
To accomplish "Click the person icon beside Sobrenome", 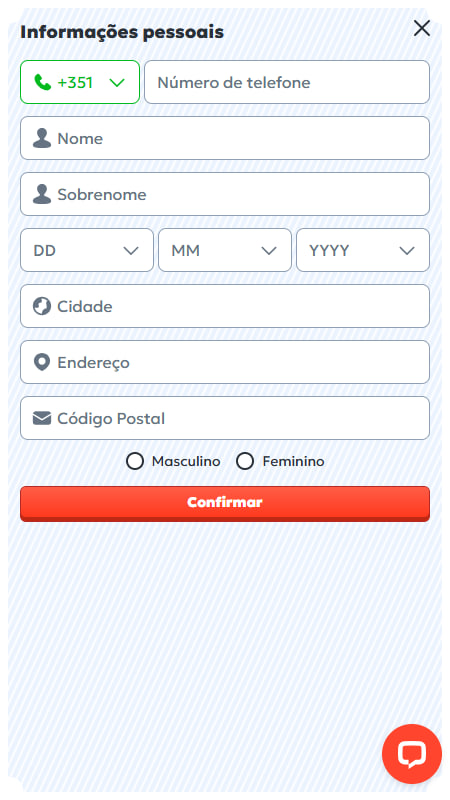I will (42, 194).
